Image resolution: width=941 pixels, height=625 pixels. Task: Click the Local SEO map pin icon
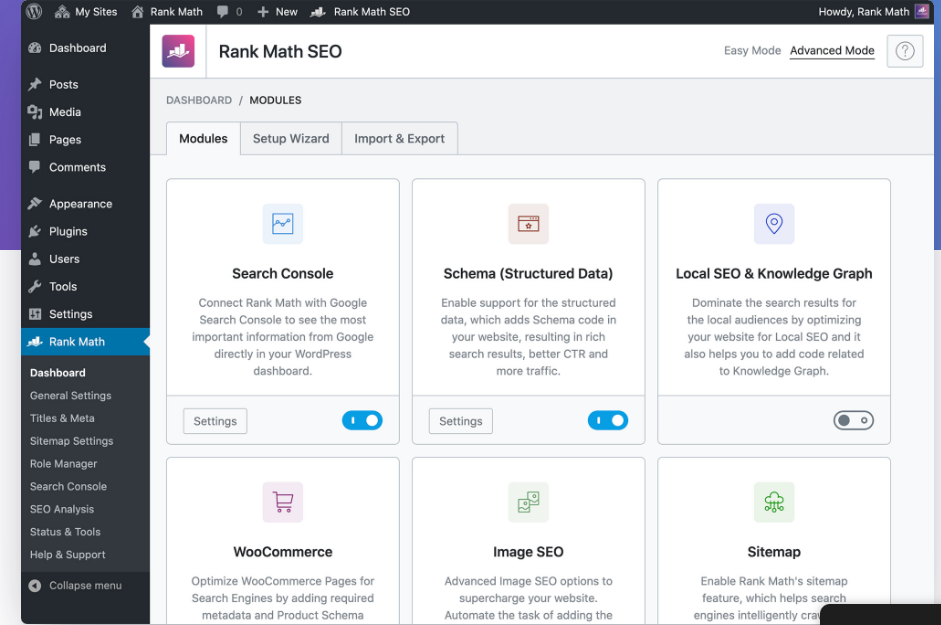(x=774, y=224)
